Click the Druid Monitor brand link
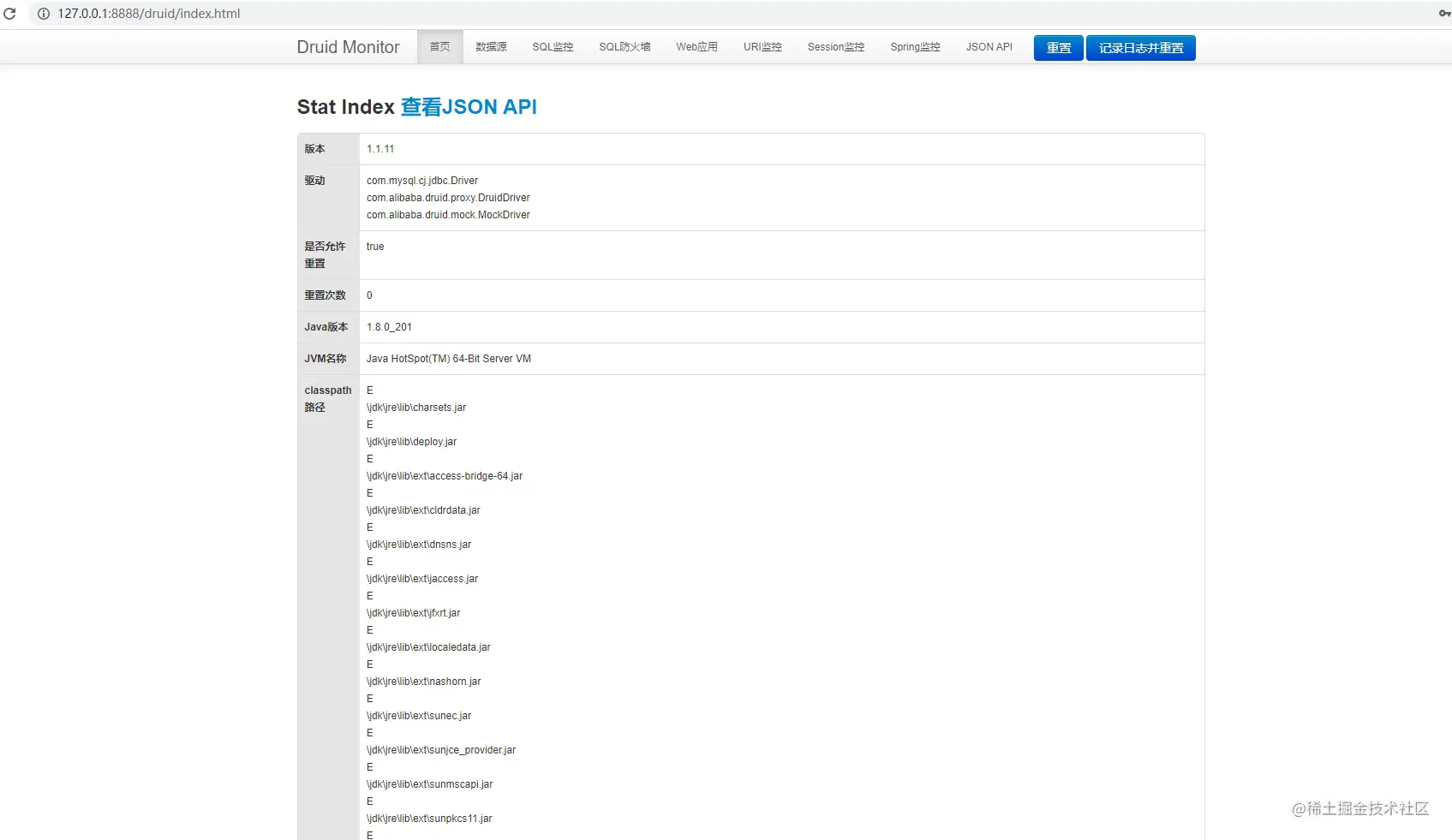The image size is (1452, 840). (x=348, y=47)
